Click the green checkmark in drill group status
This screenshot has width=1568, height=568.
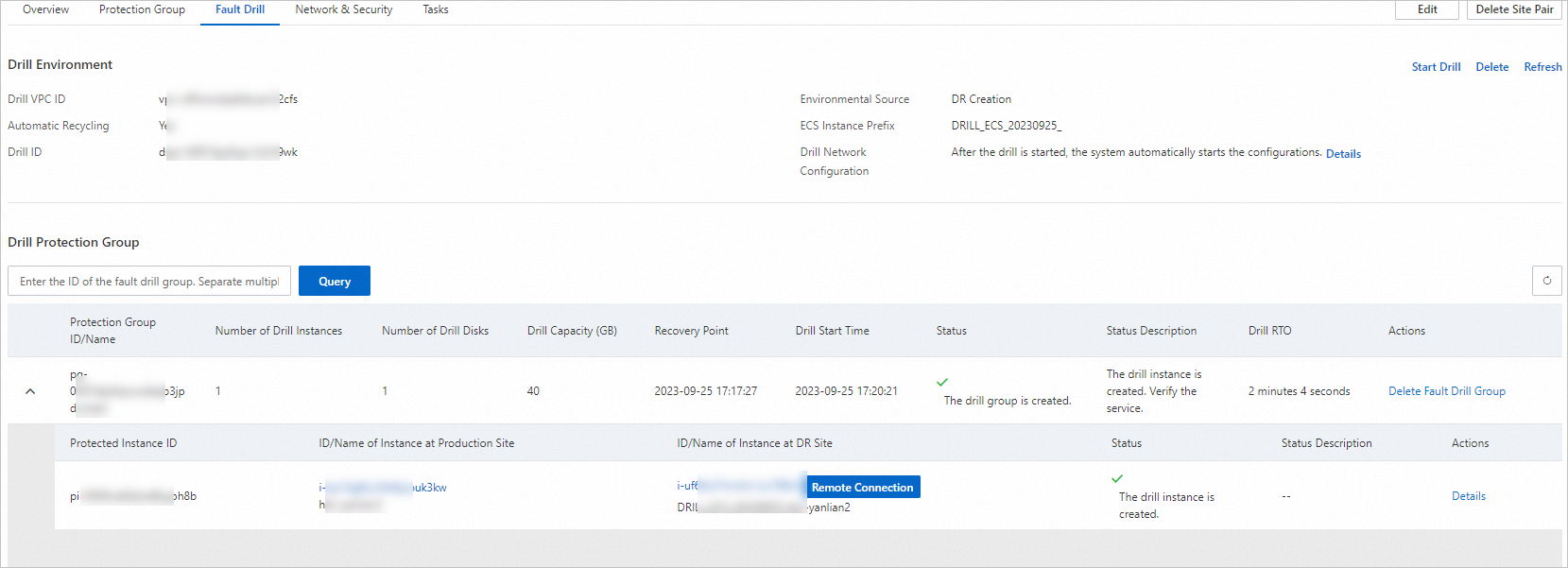point(942,383)
